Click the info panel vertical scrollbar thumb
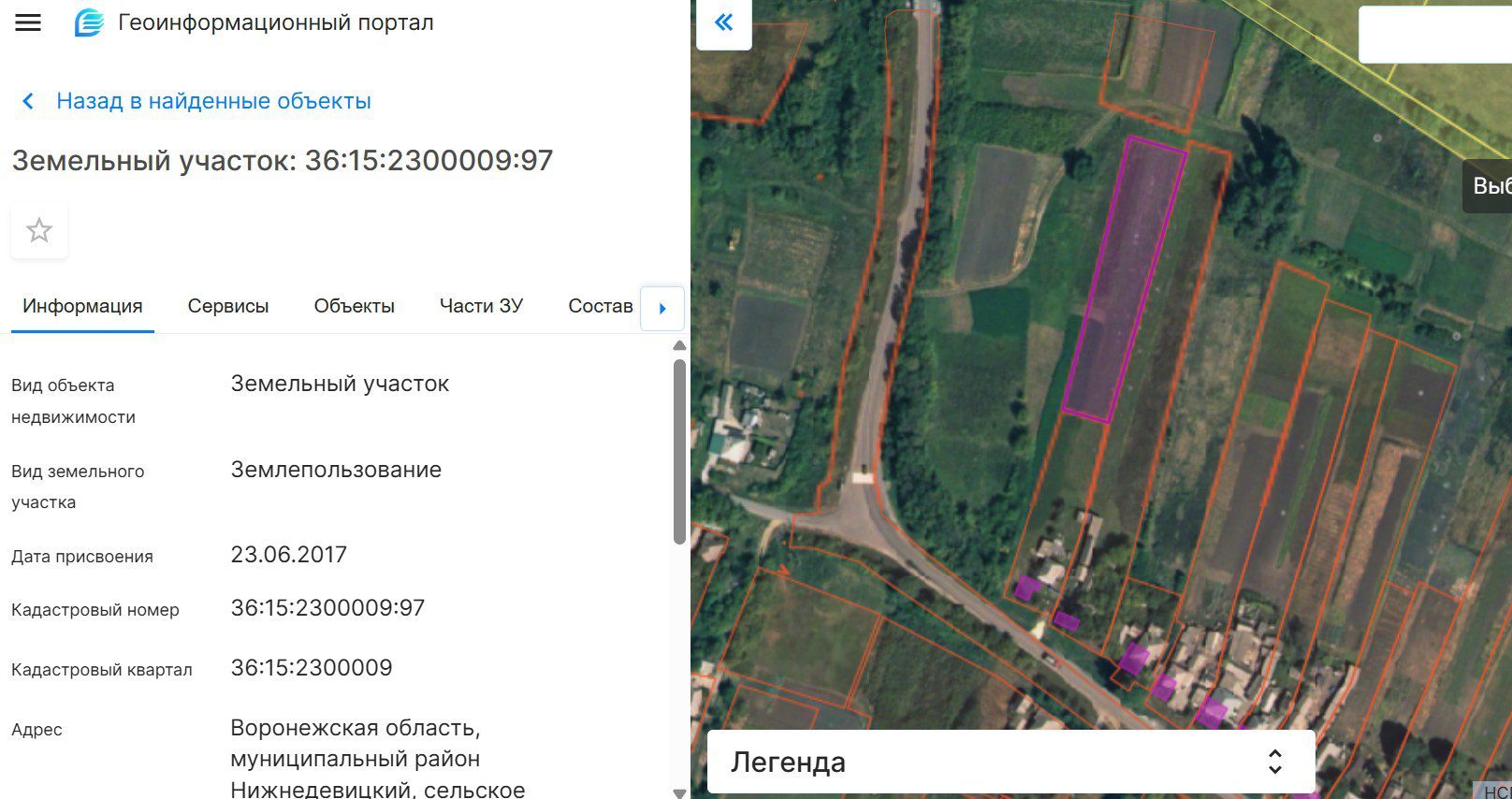The width and height of the screenshot is (1512, 799). 680,452
